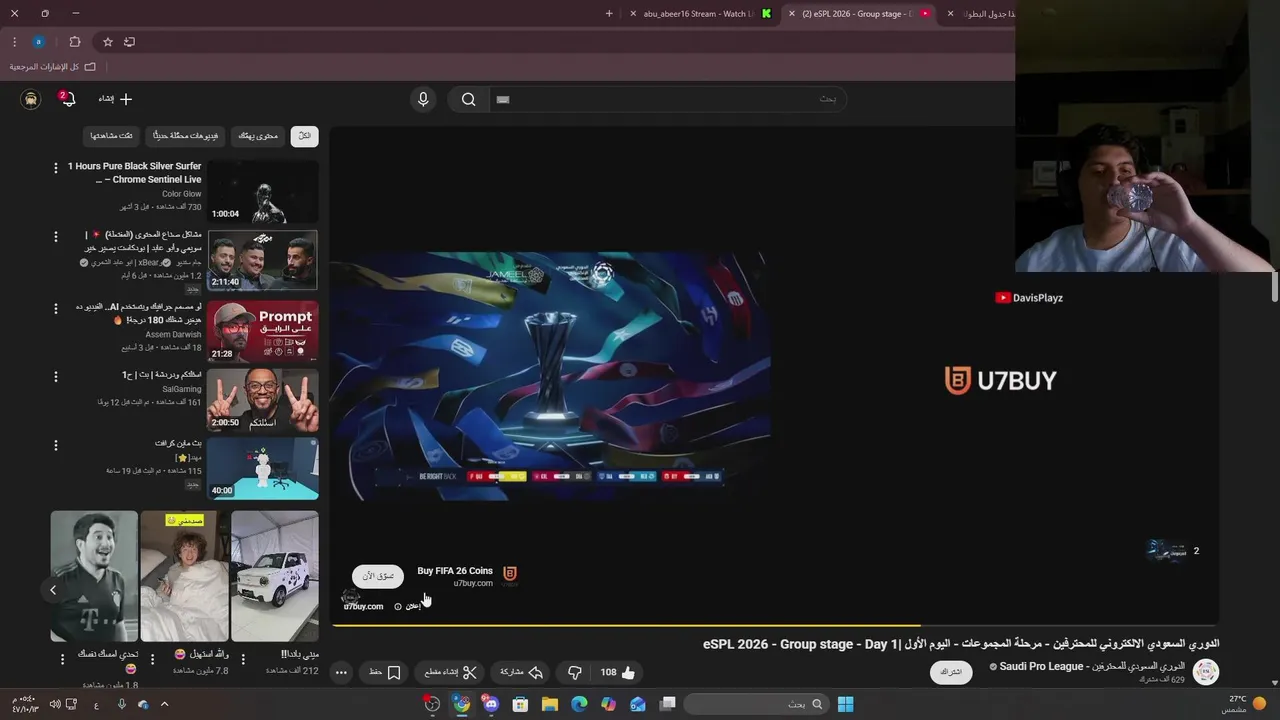Screen dimensions: 1280x720
Task: Click the Clip scissors button
Action: (x=450, y=673)
